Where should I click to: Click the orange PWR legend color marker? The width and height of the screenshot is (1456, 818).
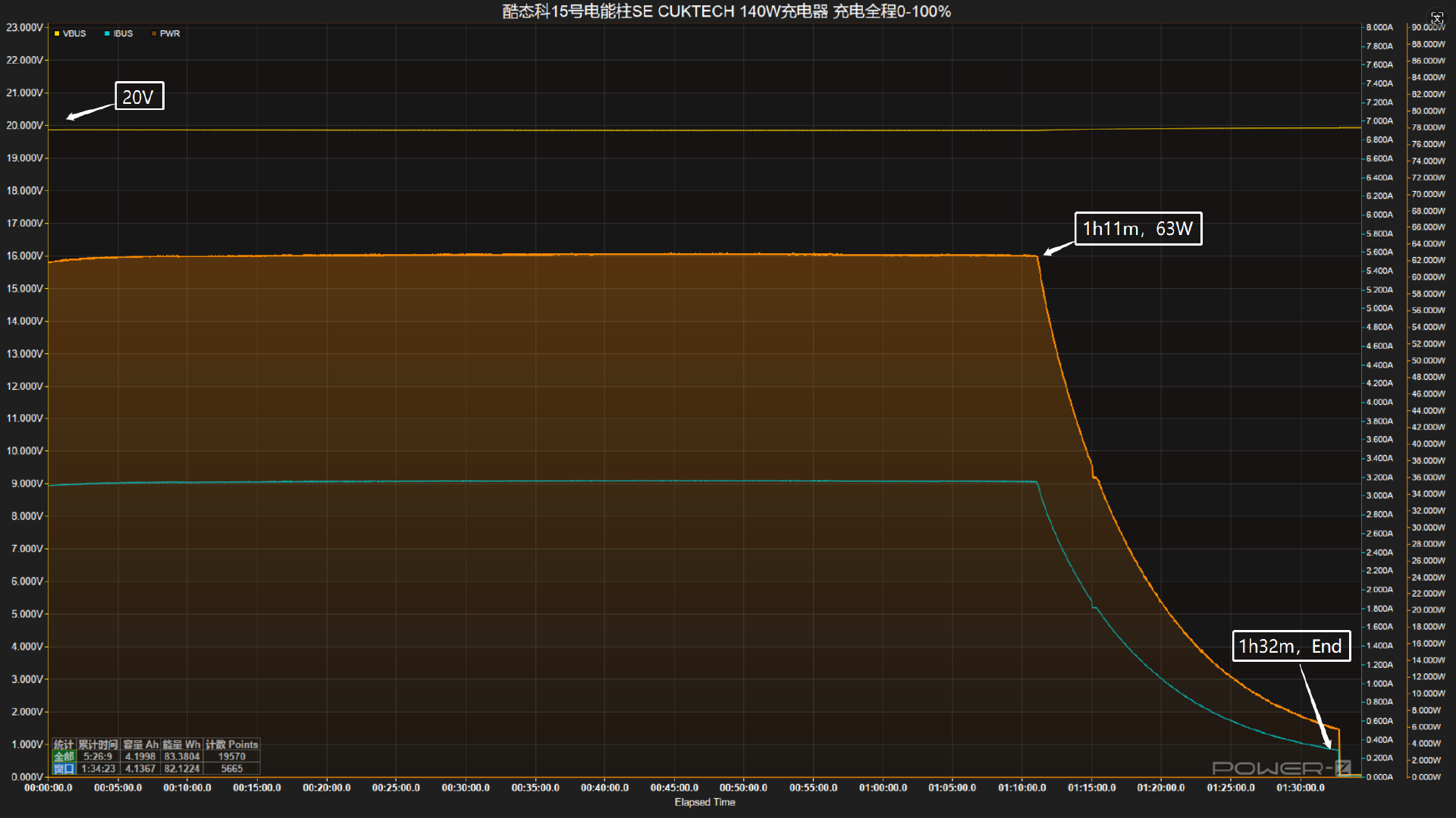pos(154,33)
